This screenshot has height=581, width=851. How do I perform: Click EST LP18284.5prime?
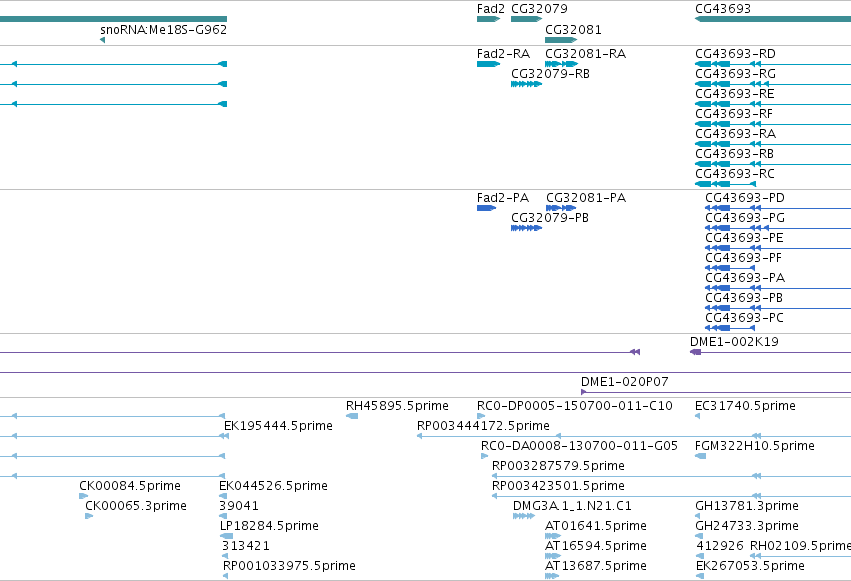point(226,536)
